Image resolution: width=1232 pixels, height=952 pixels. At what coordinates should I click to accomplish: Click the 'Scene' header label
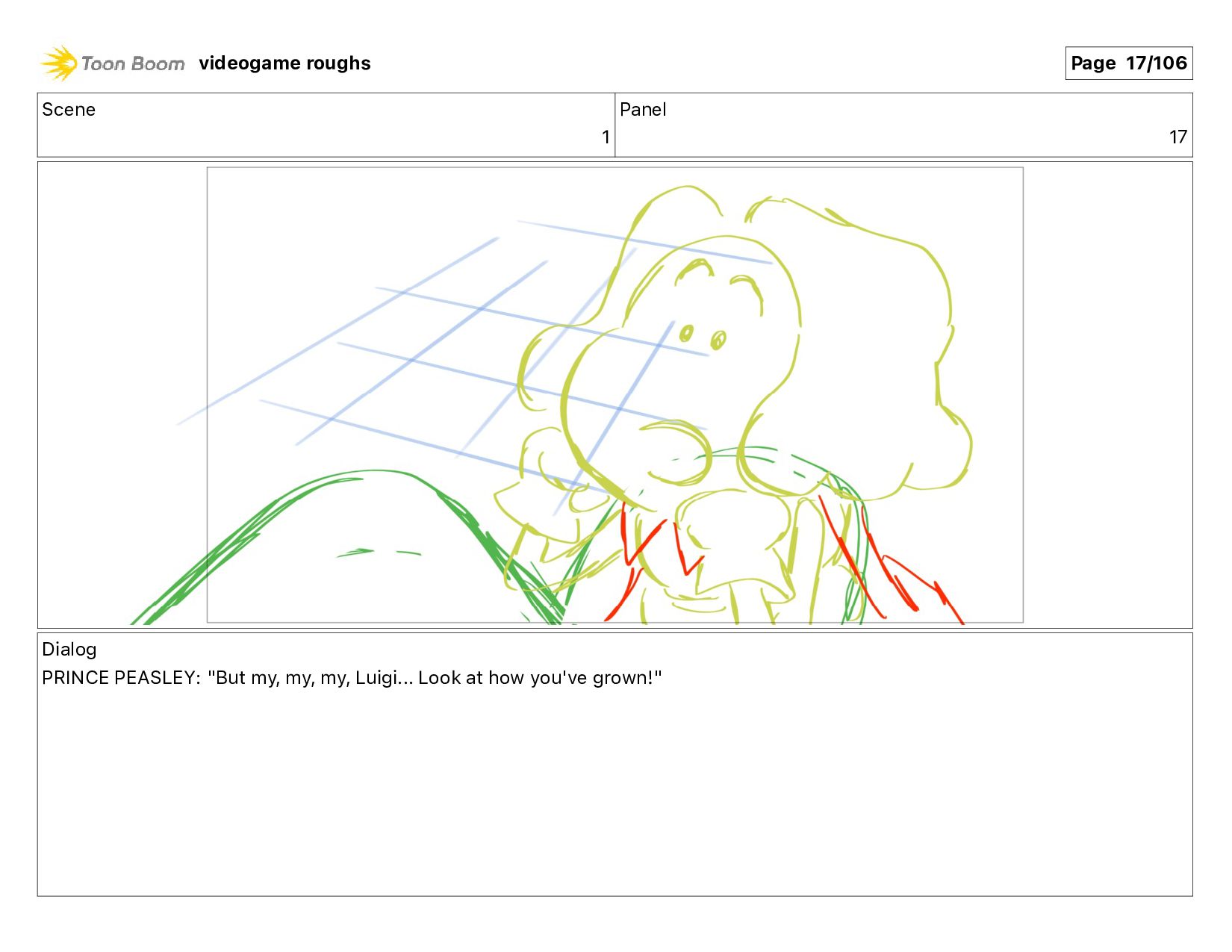69,110
